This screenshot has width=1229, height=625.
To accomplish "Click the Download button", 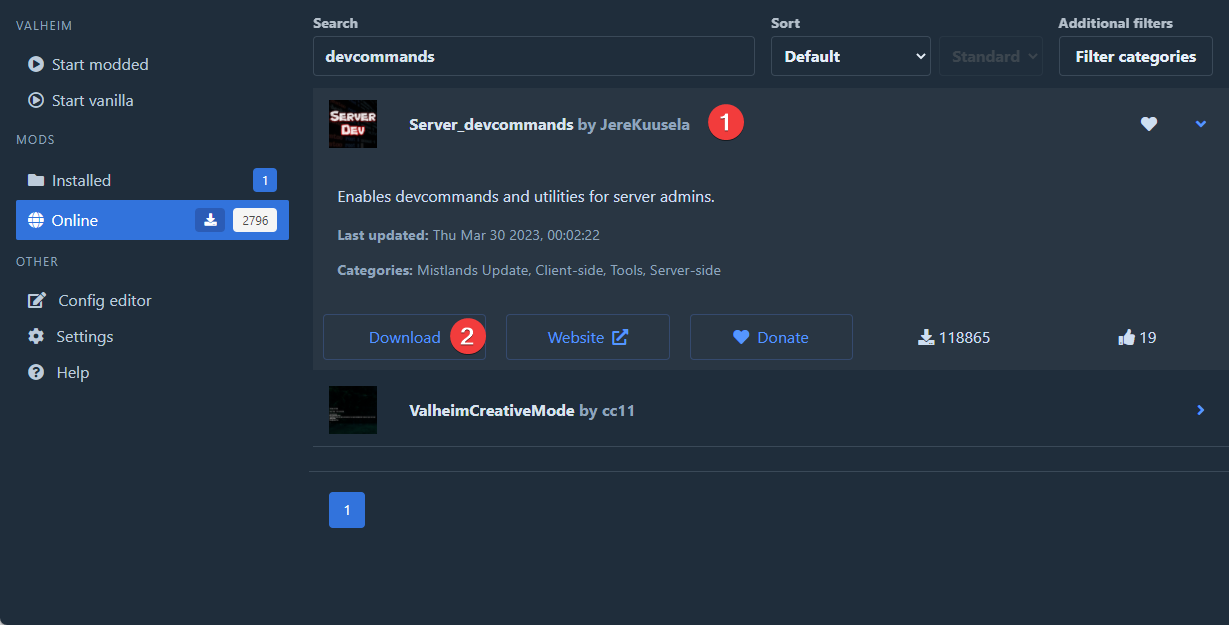I will (x=404, y=337).
